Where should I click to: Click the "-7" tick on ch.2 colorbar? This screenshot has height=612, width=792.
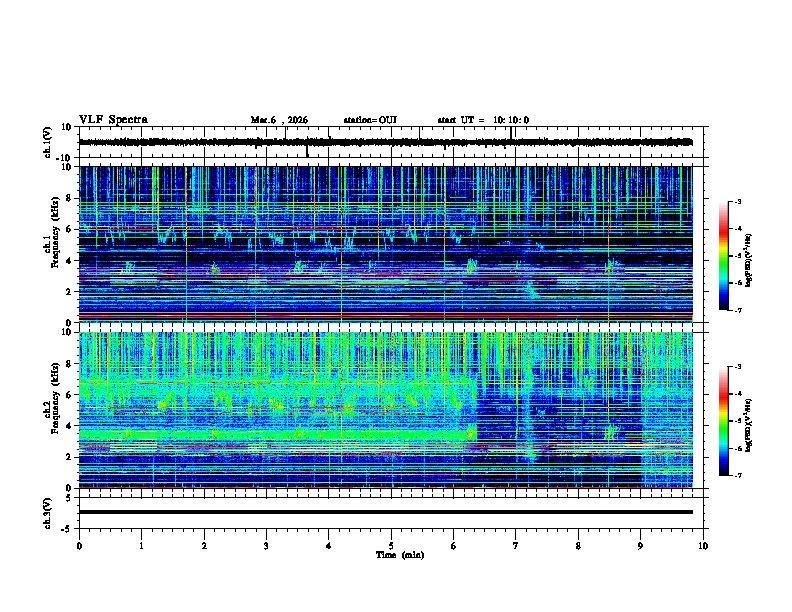tap(737, 475)
